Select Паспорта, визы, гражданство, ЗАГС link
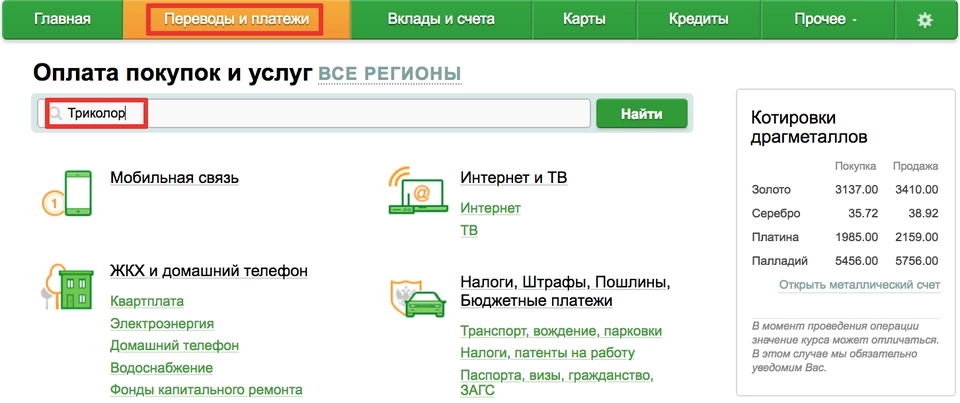 coord(558,382)
